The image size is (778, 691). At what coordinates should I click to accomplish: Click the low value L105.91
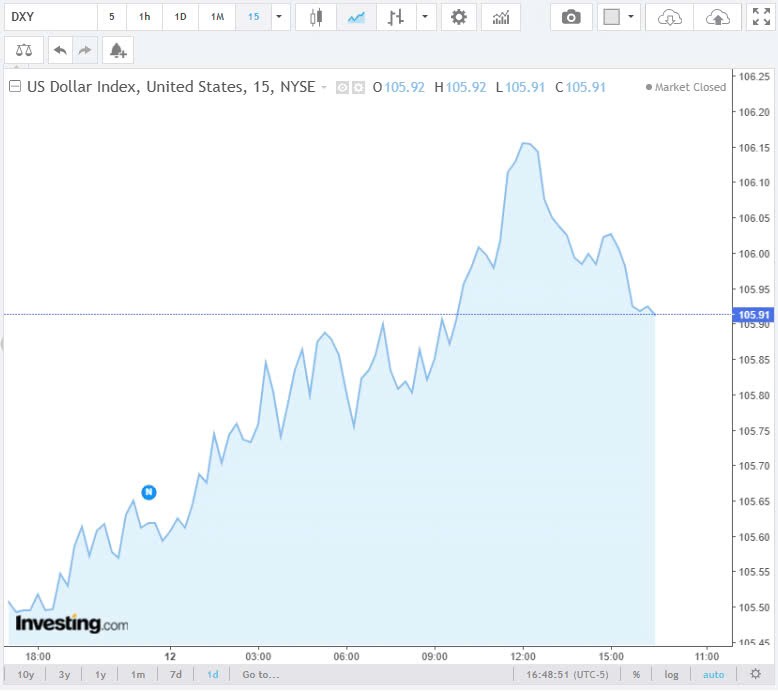tap(520, 87)
